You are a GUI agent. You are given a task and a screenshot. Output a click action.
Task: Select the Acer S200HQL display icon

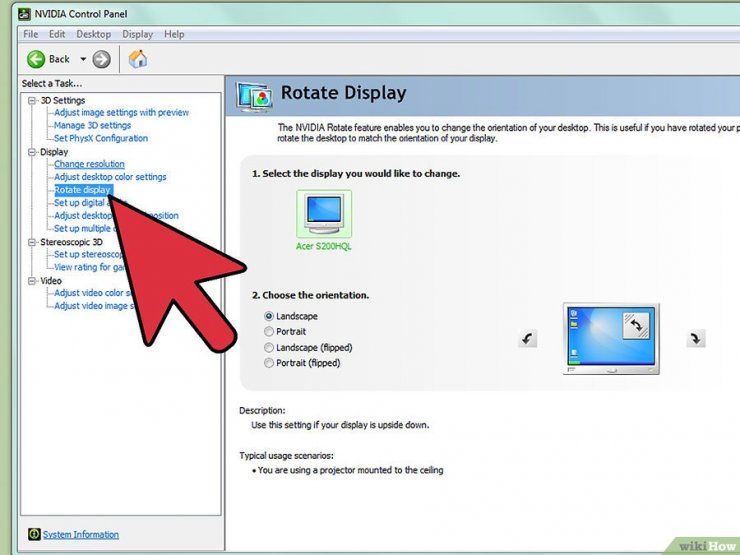tap(324, 214)
